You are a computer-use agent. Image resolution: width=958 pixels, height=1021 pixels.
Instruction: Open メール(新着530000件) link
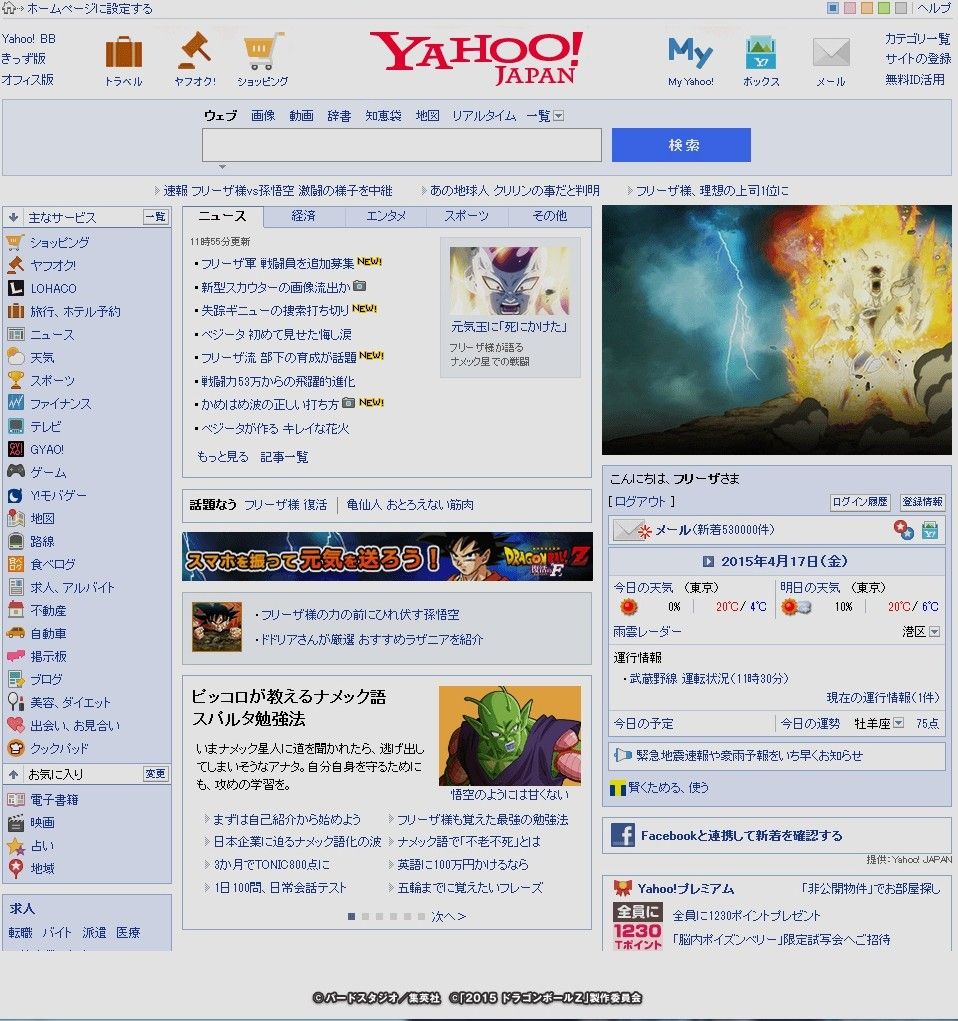tap(714, 530)
